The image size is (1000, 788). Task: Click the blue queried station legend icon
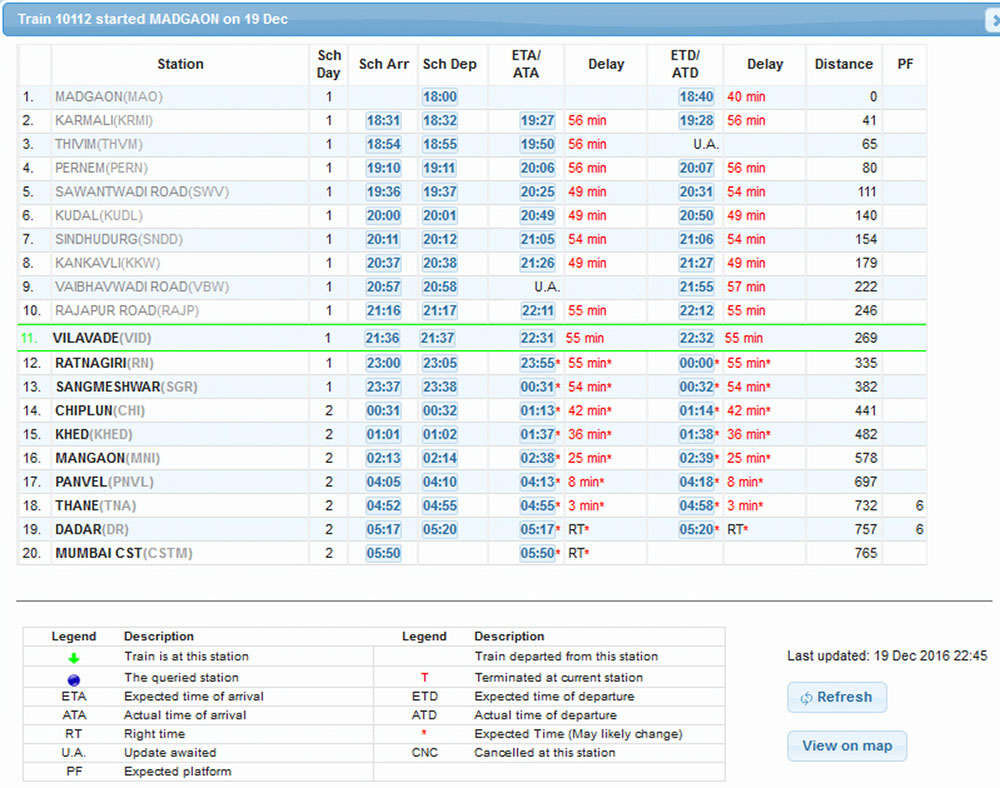74,678
